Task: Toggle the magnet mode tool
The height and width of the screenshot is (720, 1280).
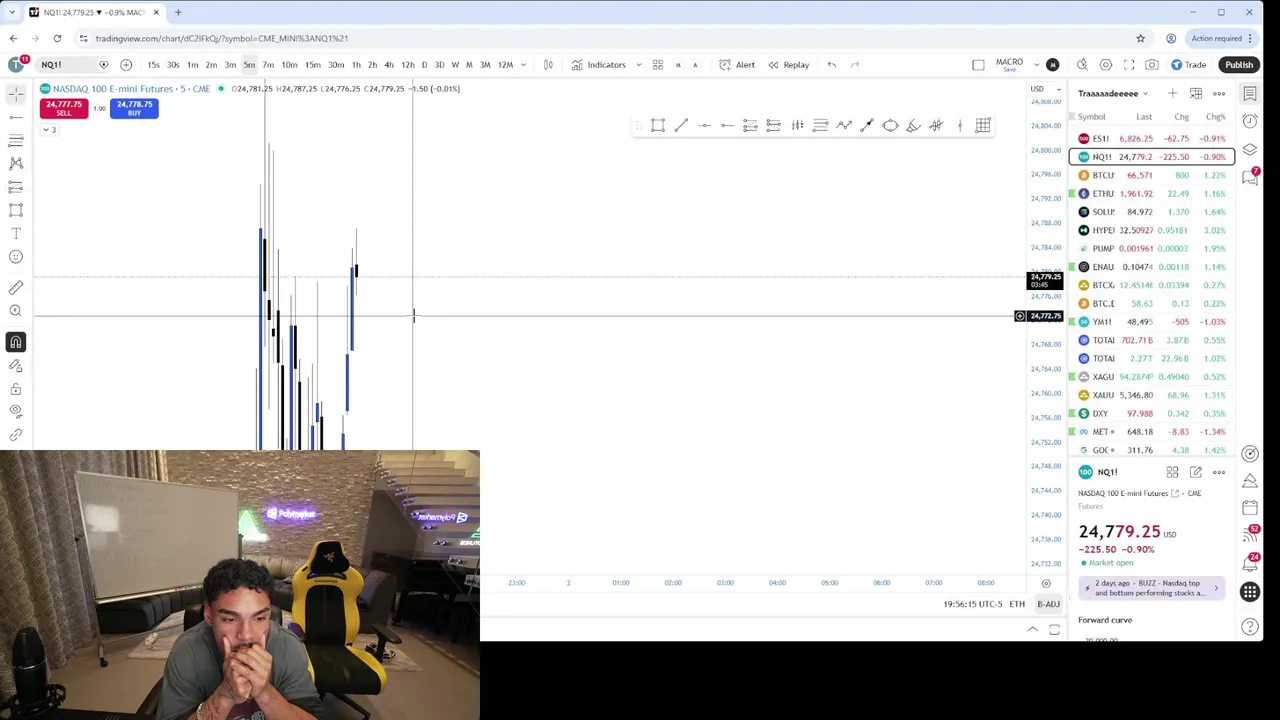Action: pos(16,342)
